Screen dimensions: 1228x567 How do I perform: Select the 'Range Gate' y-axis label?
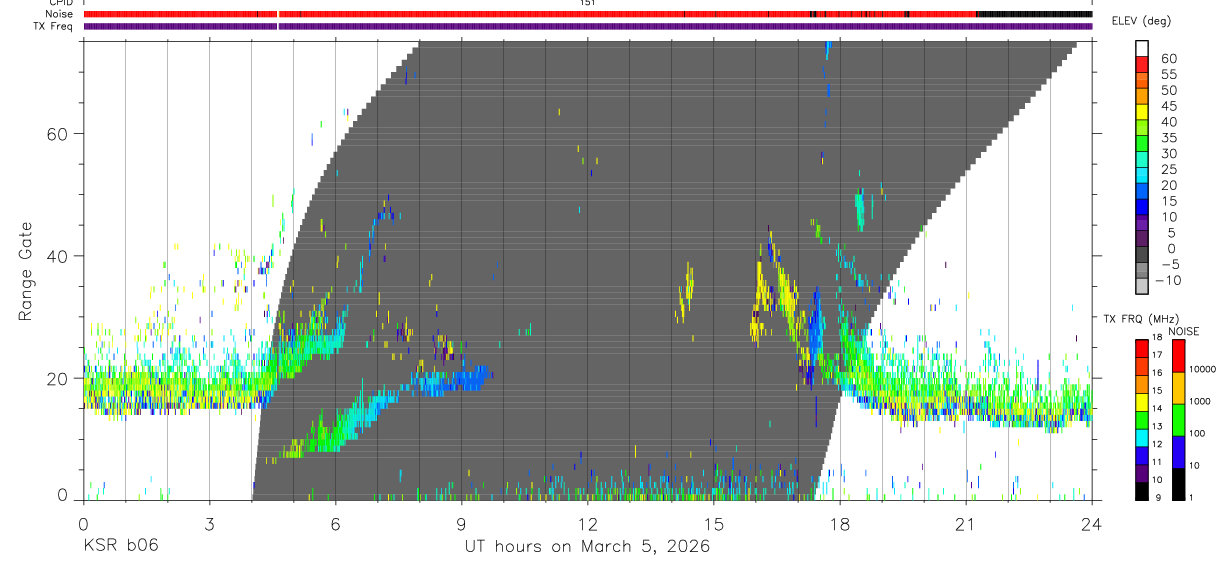27,272
